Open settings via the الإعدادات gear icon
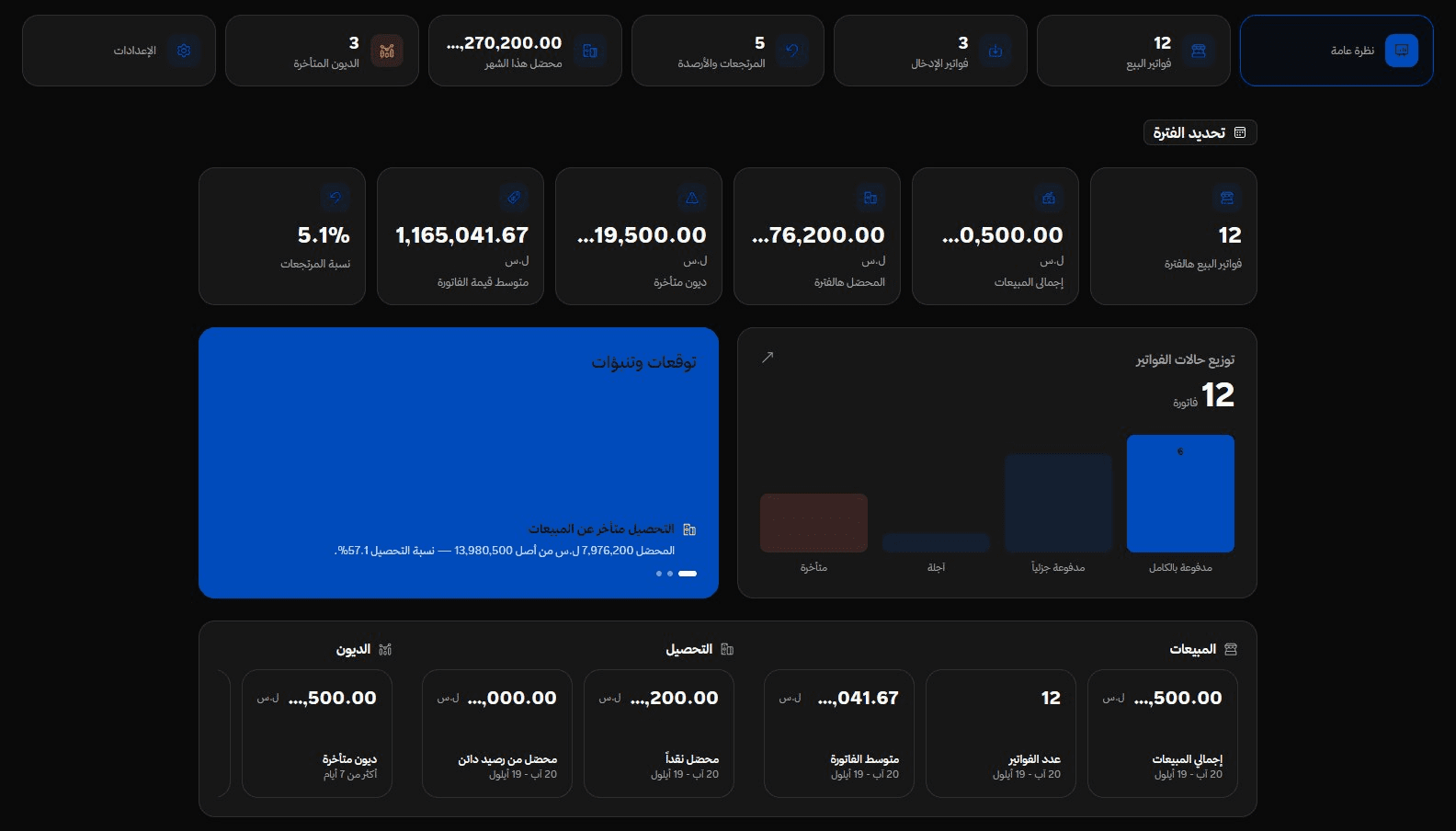 tap(184, 51)
